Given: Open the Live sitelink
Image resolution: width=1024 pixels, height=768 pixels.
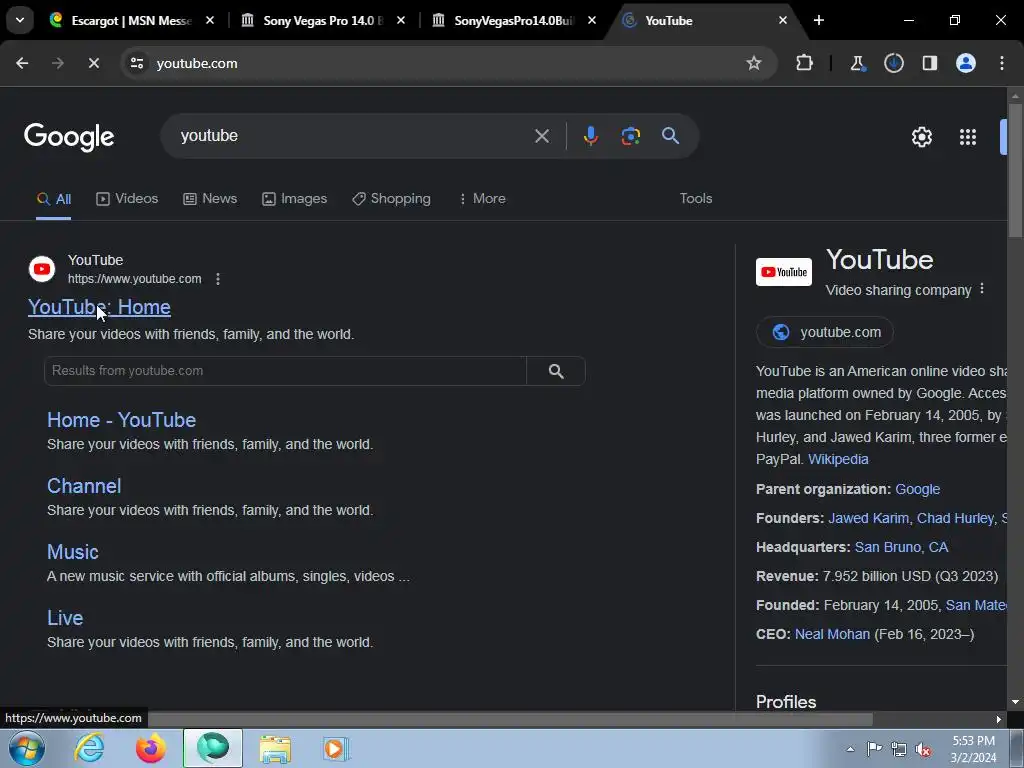Looking at the screenshot, I should (65, 618).
